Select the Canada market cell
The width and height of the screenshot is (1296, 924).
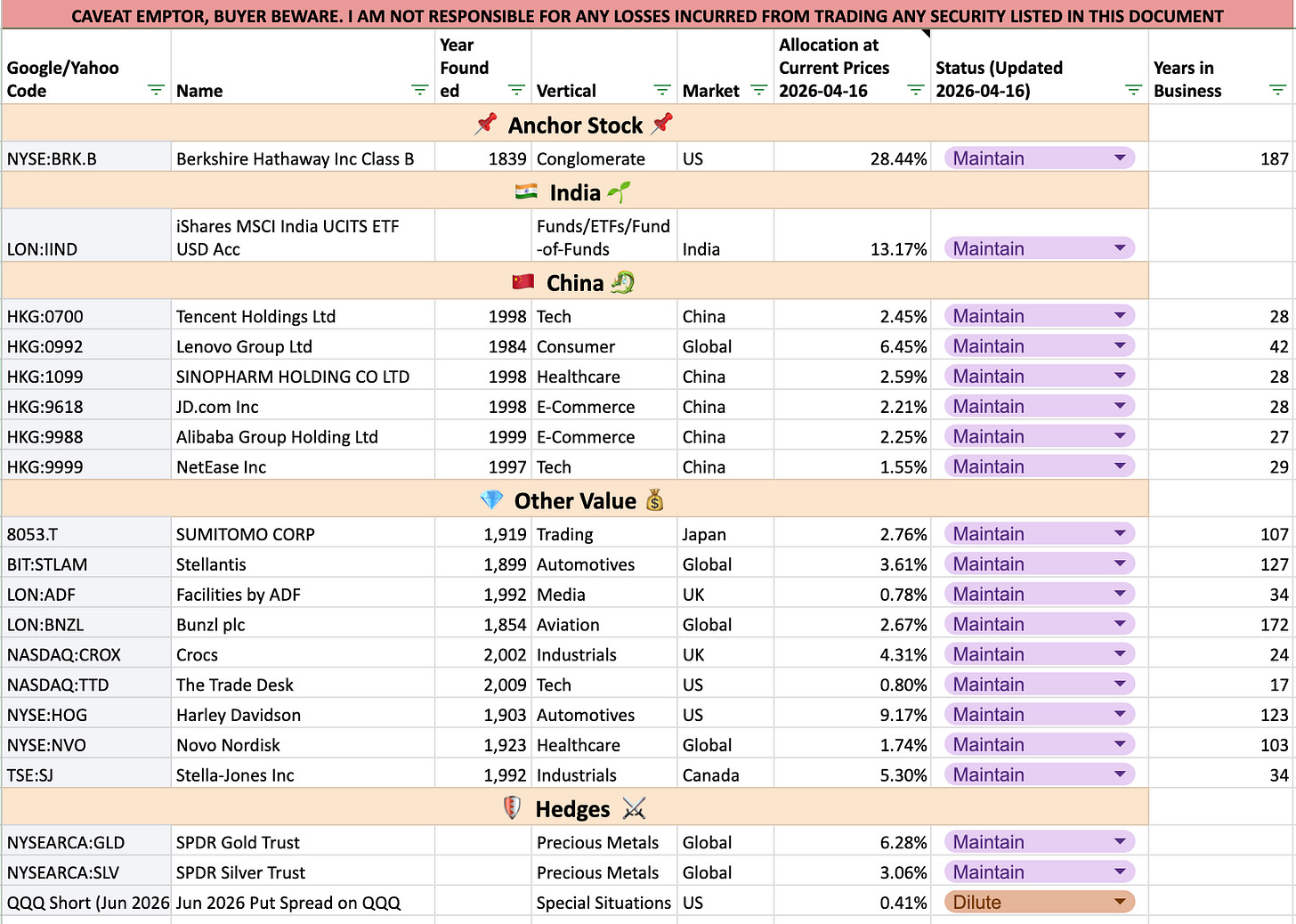(725, 775)
